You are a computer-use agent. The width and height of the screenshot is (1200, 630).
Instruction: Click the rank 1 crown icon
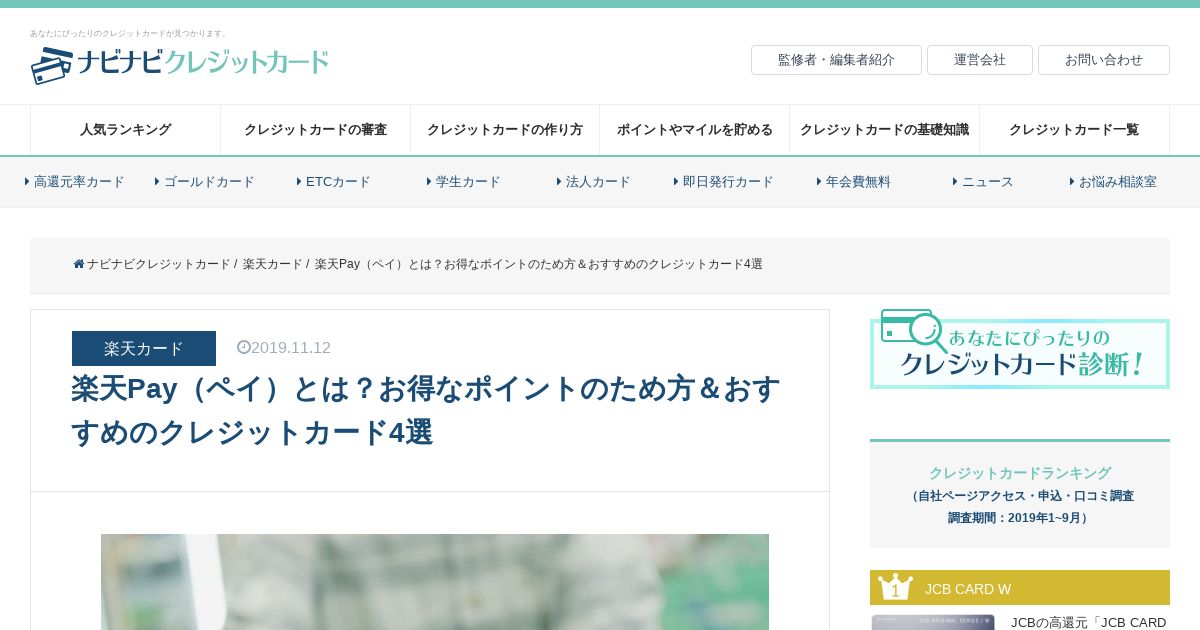point(895,587)
